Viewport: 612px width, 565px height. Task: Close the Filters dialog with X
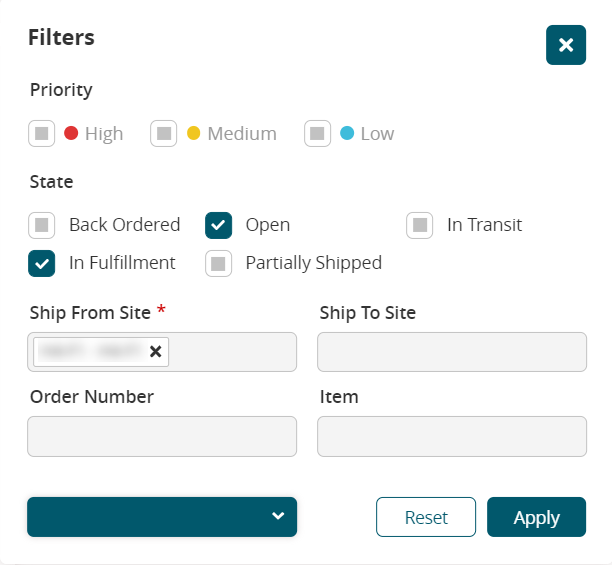565,45
